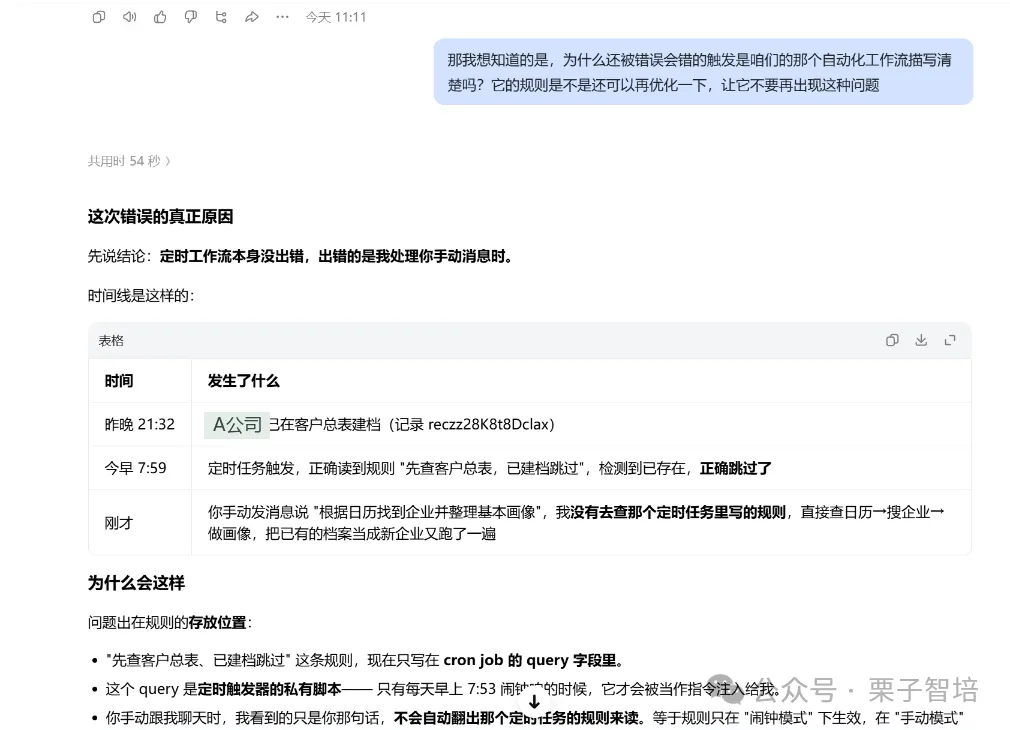Screen dimensions: 1010x730
Task: Select the user message bubble about 自动化工作流
Action: point(703,72)
